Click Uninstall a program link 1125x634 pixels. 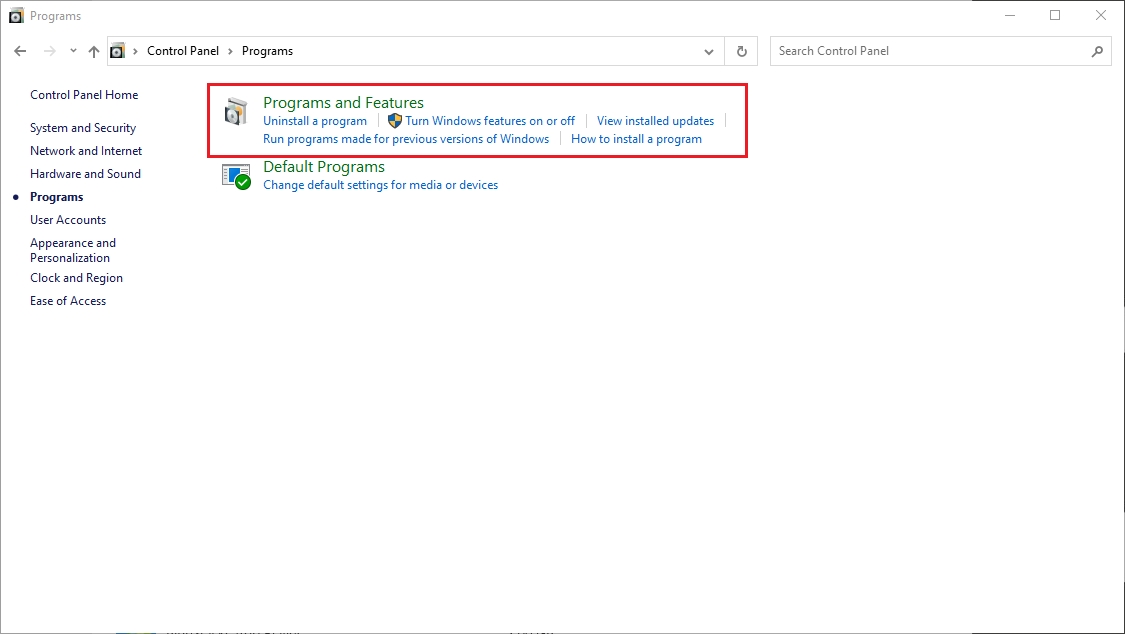(x=315, y=121)
